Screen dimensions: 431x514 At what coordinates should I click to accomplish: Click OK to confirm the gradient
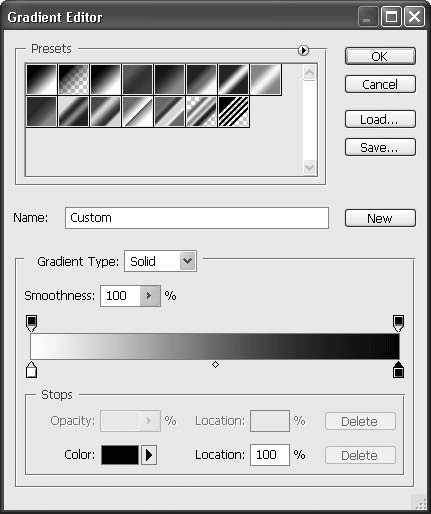[380, 56]
